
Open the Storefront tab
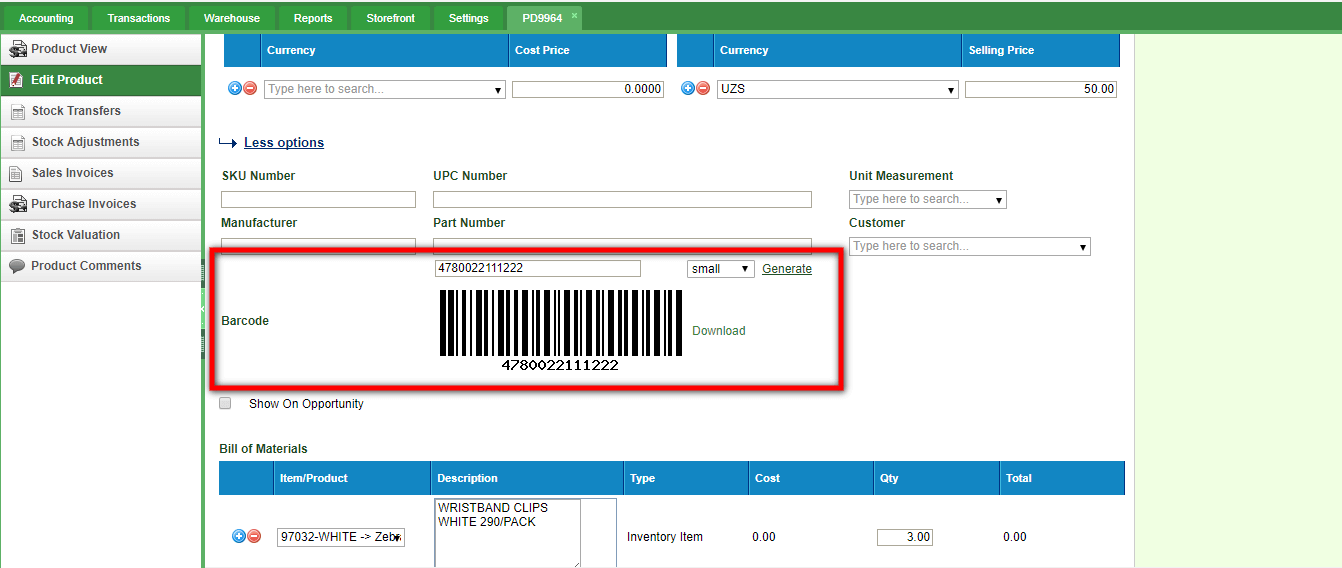click(391, 18)
